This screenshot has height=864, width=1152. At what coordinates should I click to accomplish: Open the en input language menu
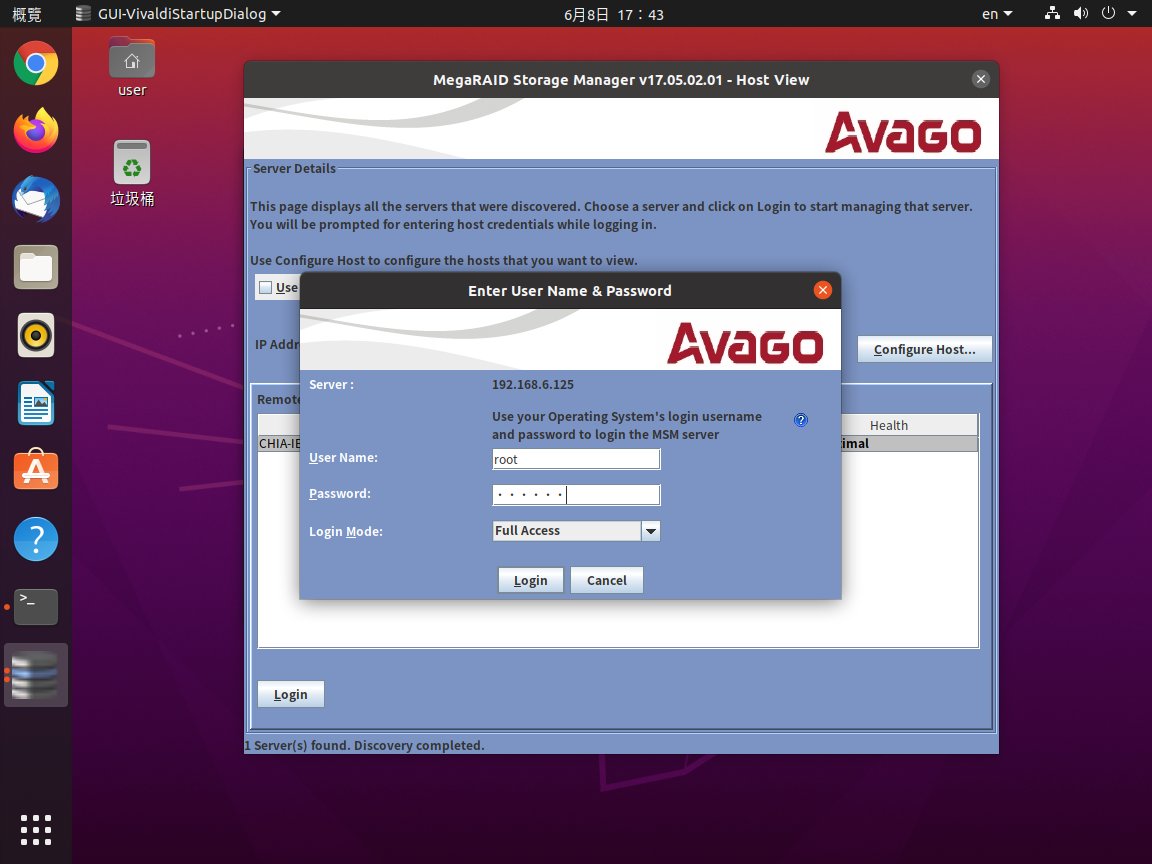coord(995,14)
